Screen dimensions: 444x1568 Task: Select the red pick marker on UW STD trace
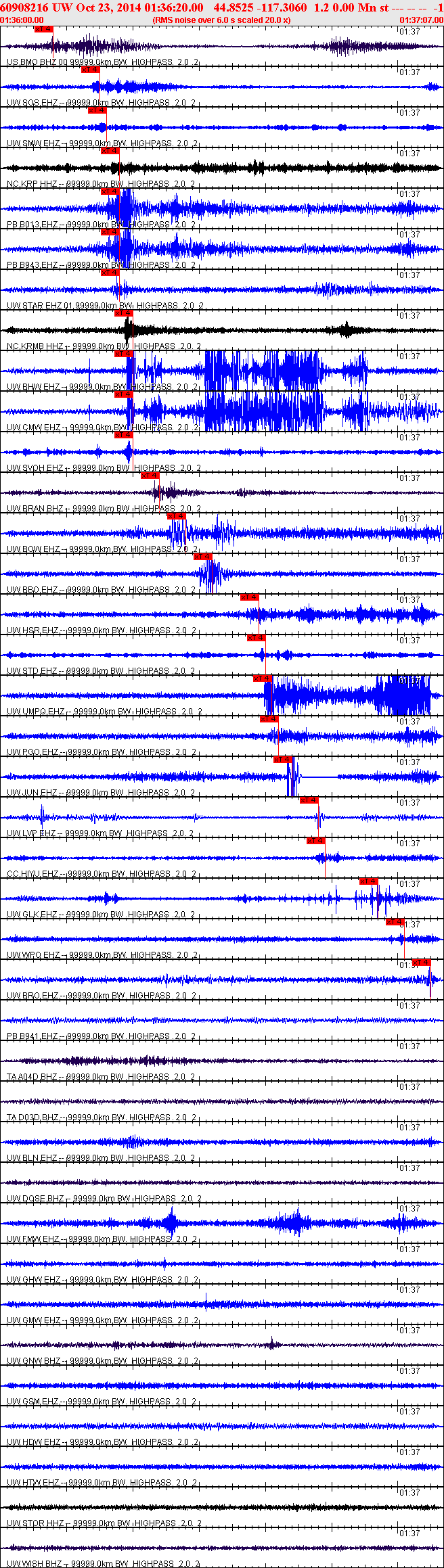point(257,638)
